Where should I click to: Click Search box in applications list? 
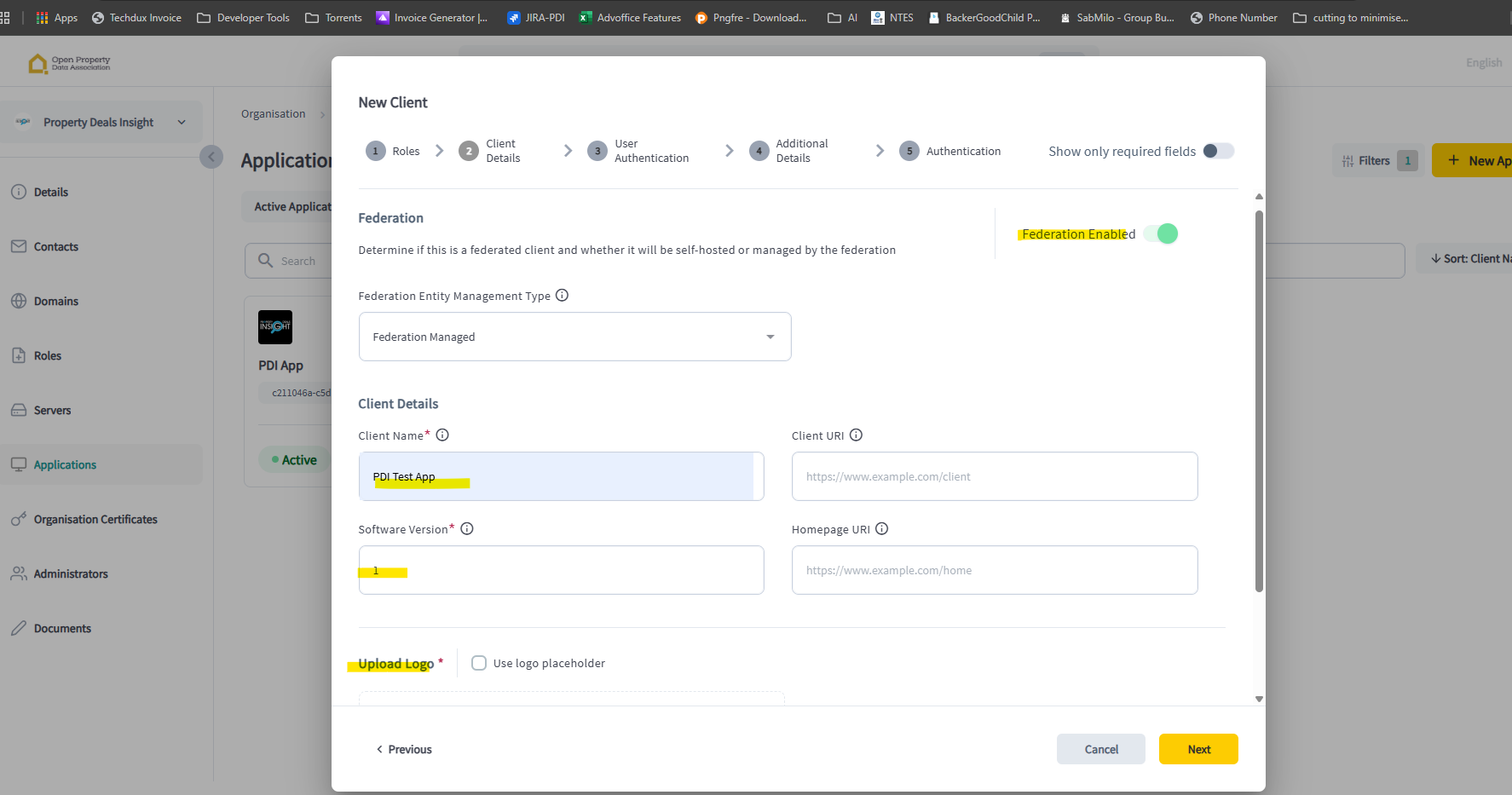288,261
